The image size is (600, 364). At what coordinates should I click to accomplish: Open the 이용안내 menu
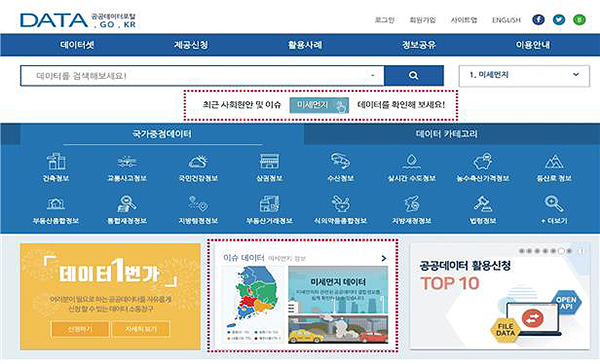click(533, 45)
